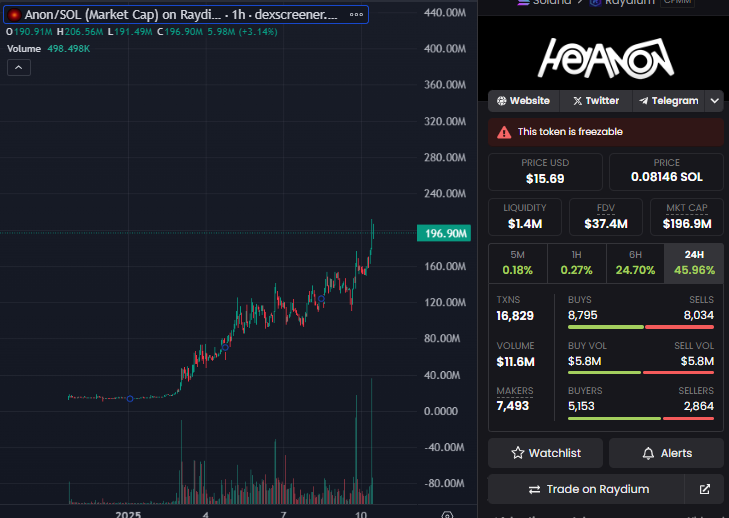Viewport: 729px width, 518px height.
Task: Add token to Watchlist
Action: (x=545, y=453)
